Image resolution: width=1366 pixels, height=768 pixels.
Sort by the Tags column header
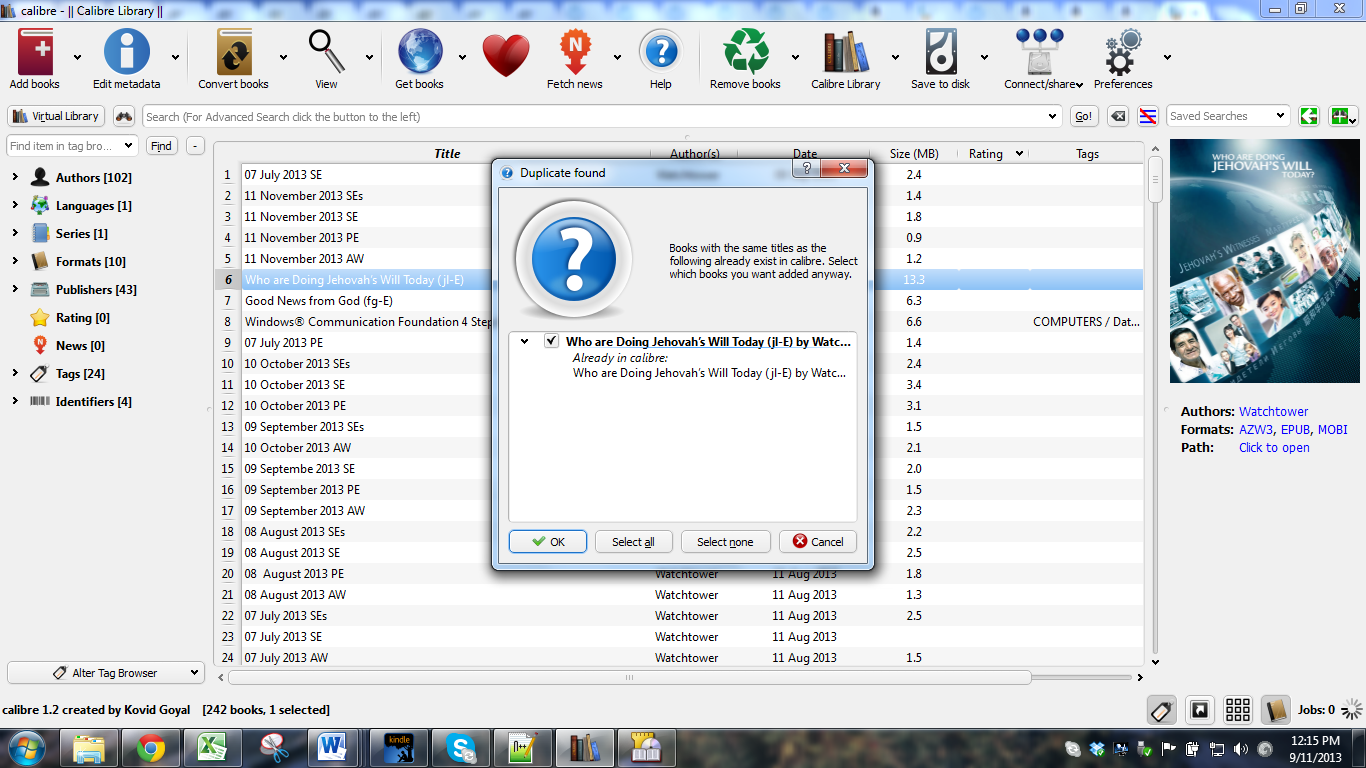(1087, 154)
